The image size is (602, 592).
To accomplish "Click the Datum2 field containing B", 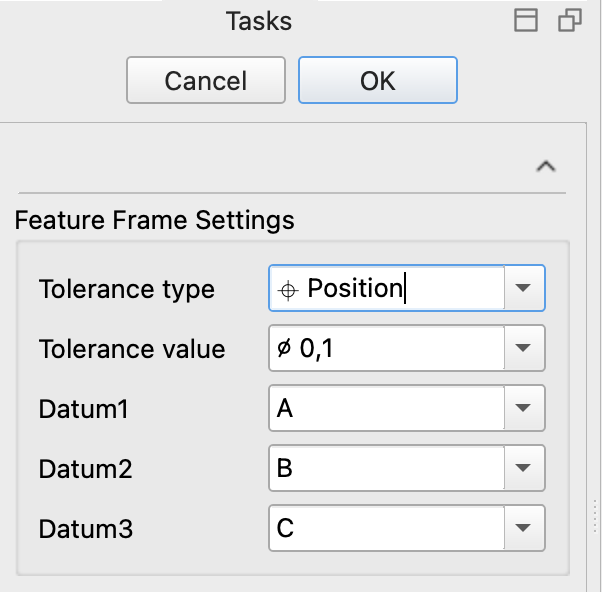I will click(x=385, y=468).
